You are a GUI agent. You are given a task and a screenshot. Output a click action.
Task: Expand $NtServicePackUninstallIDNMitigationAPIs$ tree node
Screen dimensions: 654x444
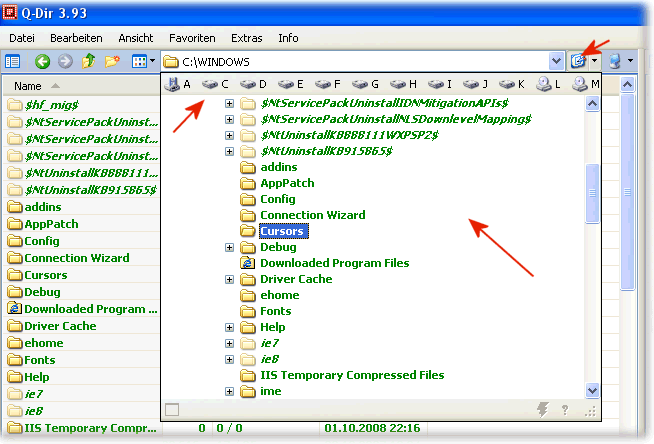tap(229, 103)
